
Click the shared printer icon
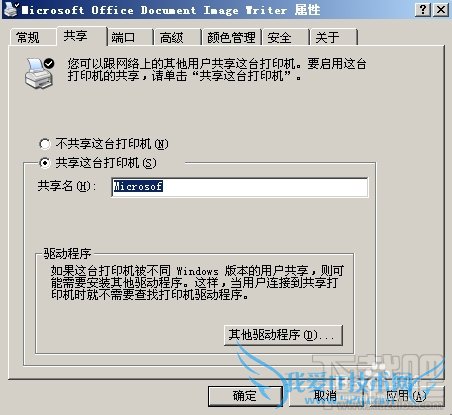[x=40, y=73]
